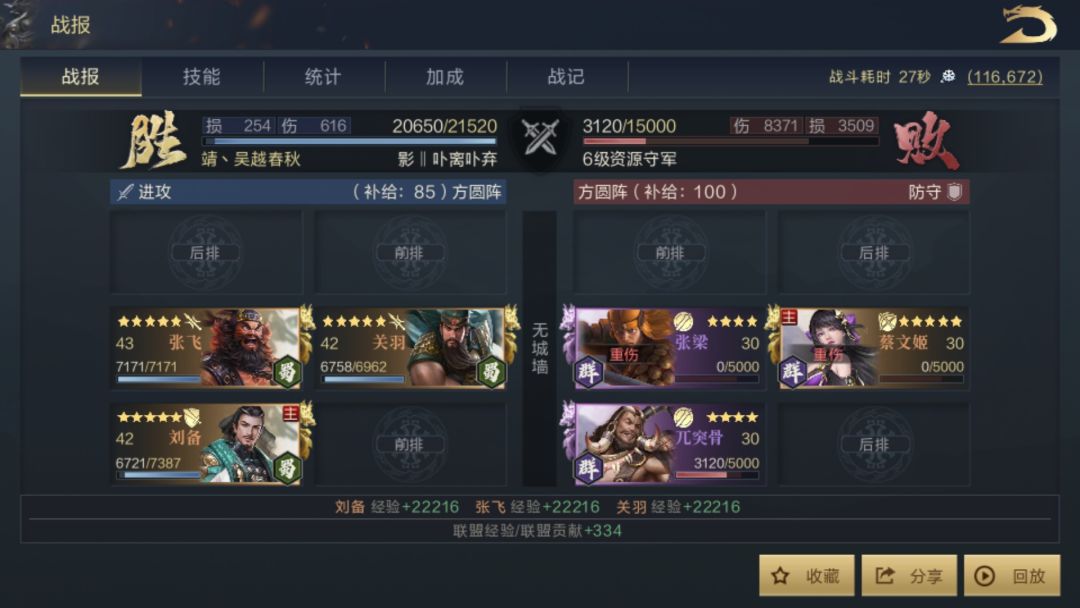Open the 张梁 defender card
The image size is (1080, 608).
668,348
